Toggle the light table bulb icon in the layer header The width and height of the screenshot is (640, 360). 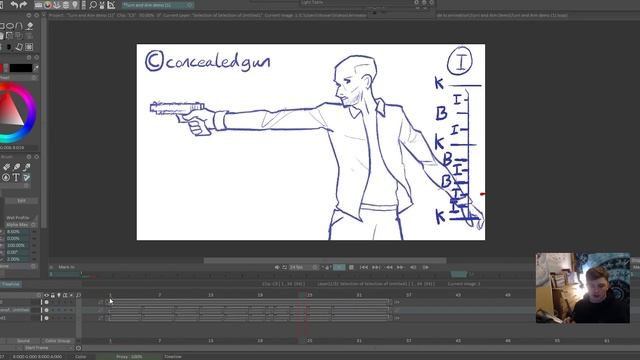point(59,295)
